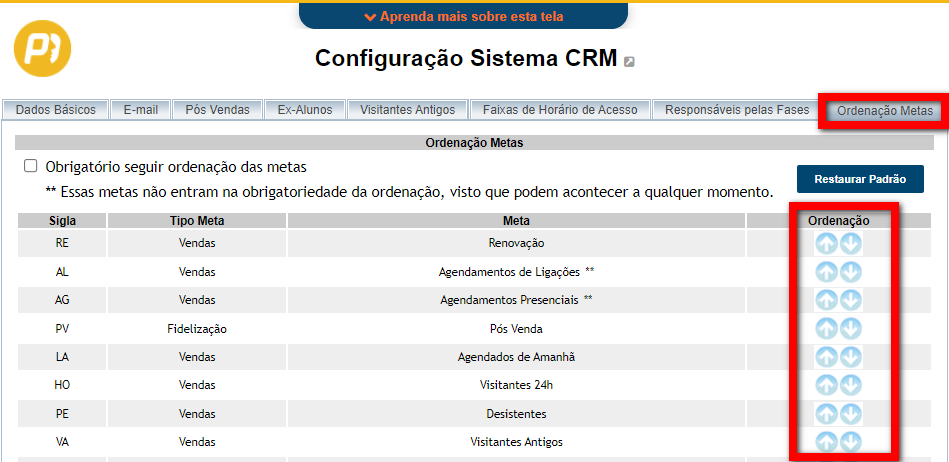This screenshot has height=462, width=949.
Task: Move Desistentes row down
Action: click(851, 414)
